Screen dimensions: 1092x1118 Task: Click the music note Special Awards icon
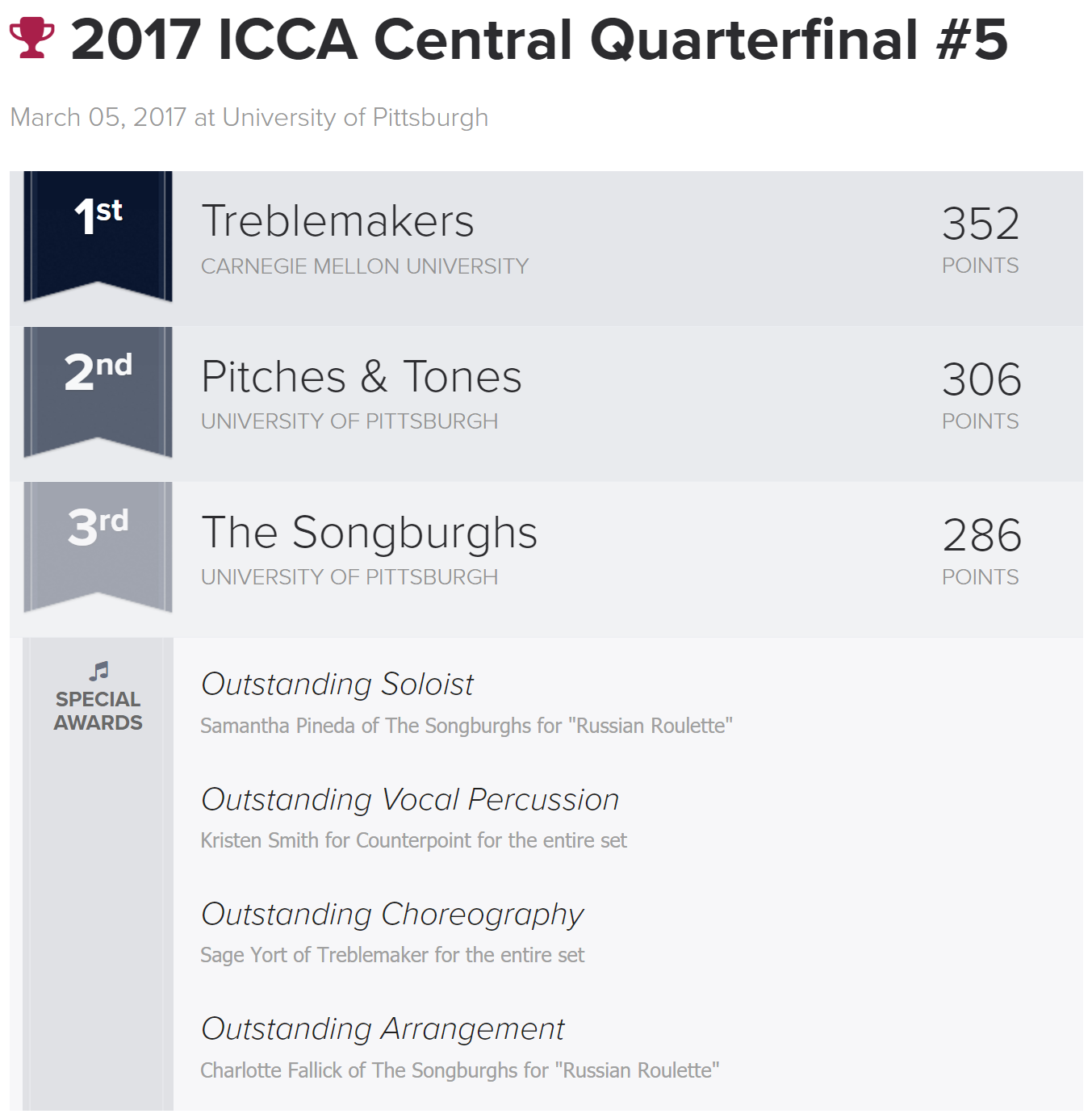coord(98,671)
